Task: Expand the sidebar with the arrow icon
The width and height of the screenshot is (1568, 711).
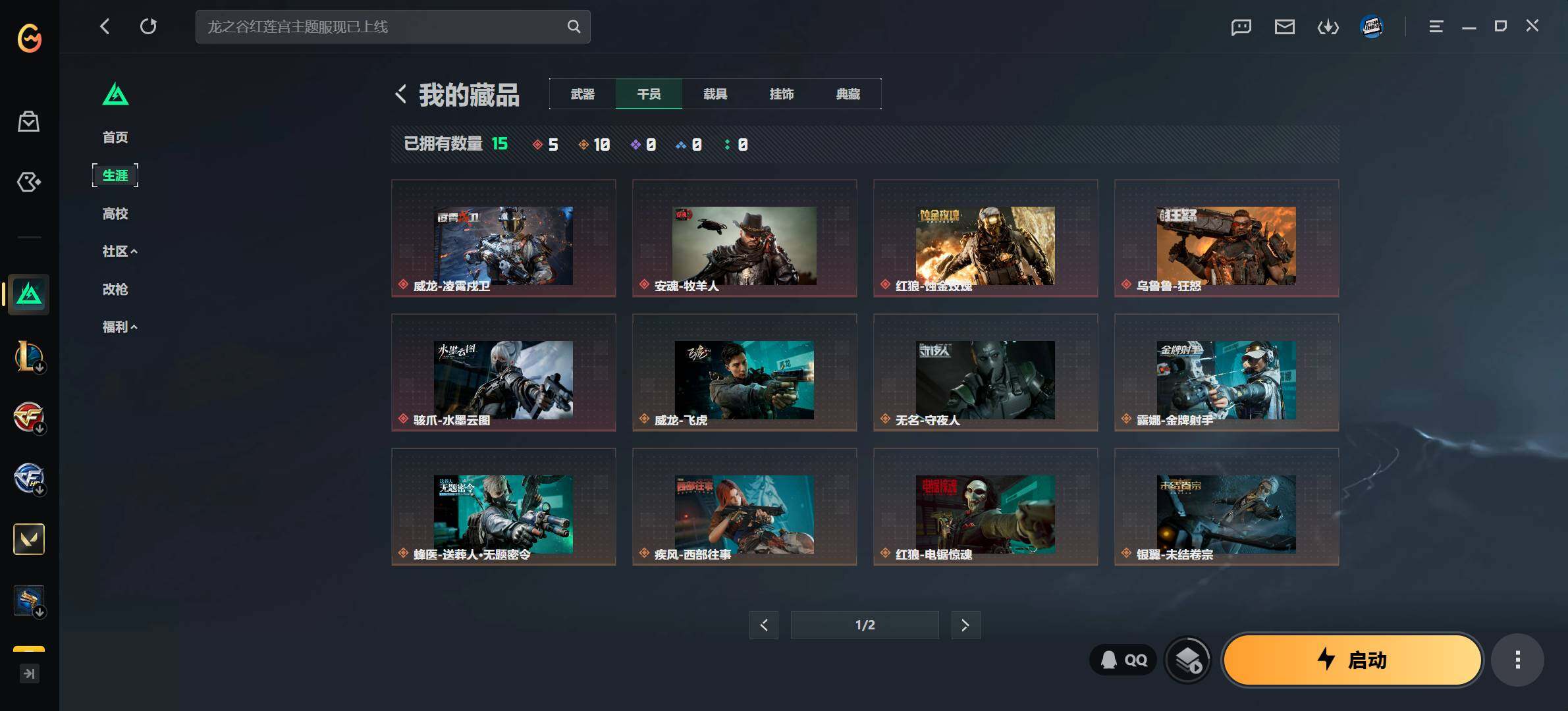Action: (x=29, y=673)
